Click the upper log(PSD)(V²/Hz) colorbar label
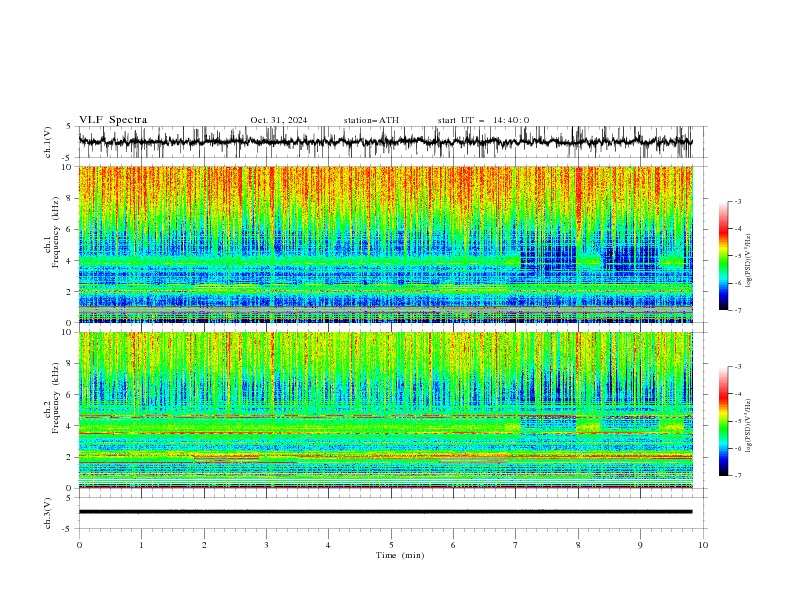792x612 pixels. 749,261
